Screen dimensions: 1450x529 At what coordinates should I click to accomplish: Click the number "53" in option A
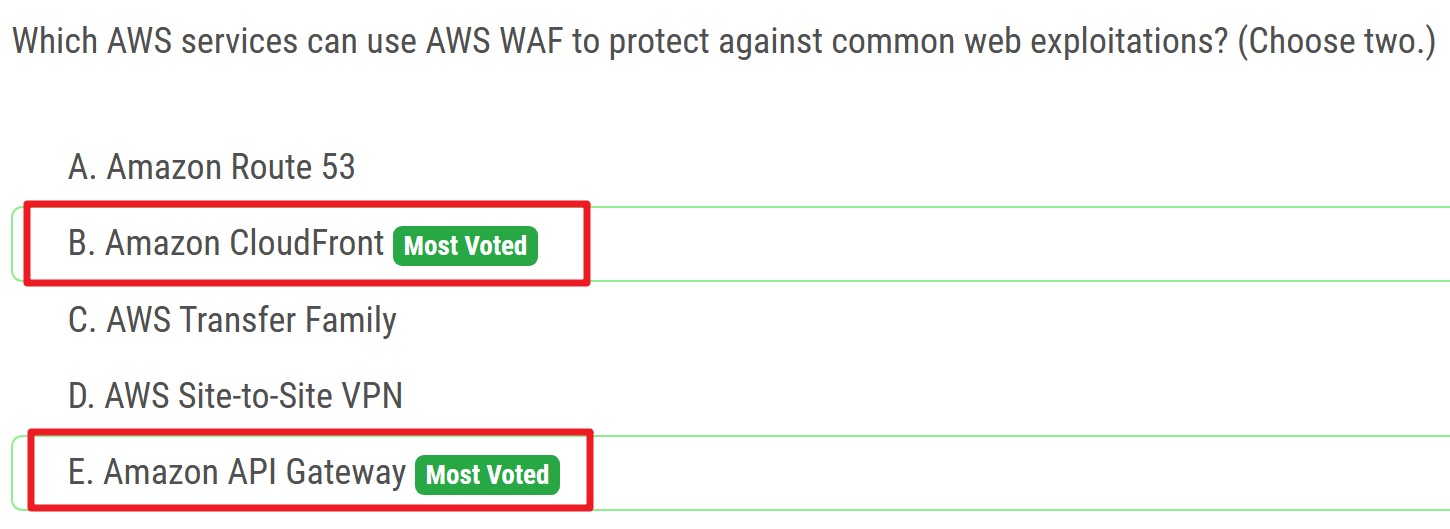337,167
